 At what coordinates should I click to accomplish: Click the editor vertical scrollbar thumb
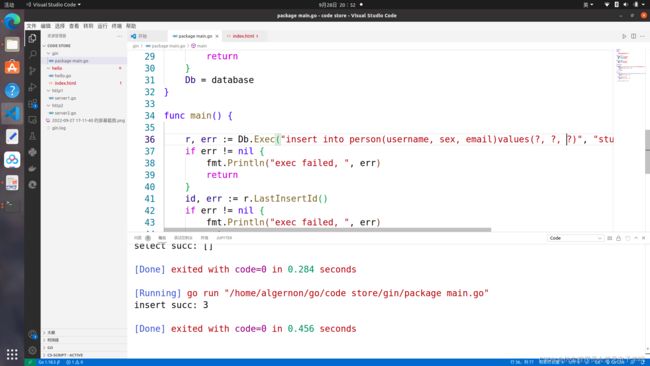[647, 152]
